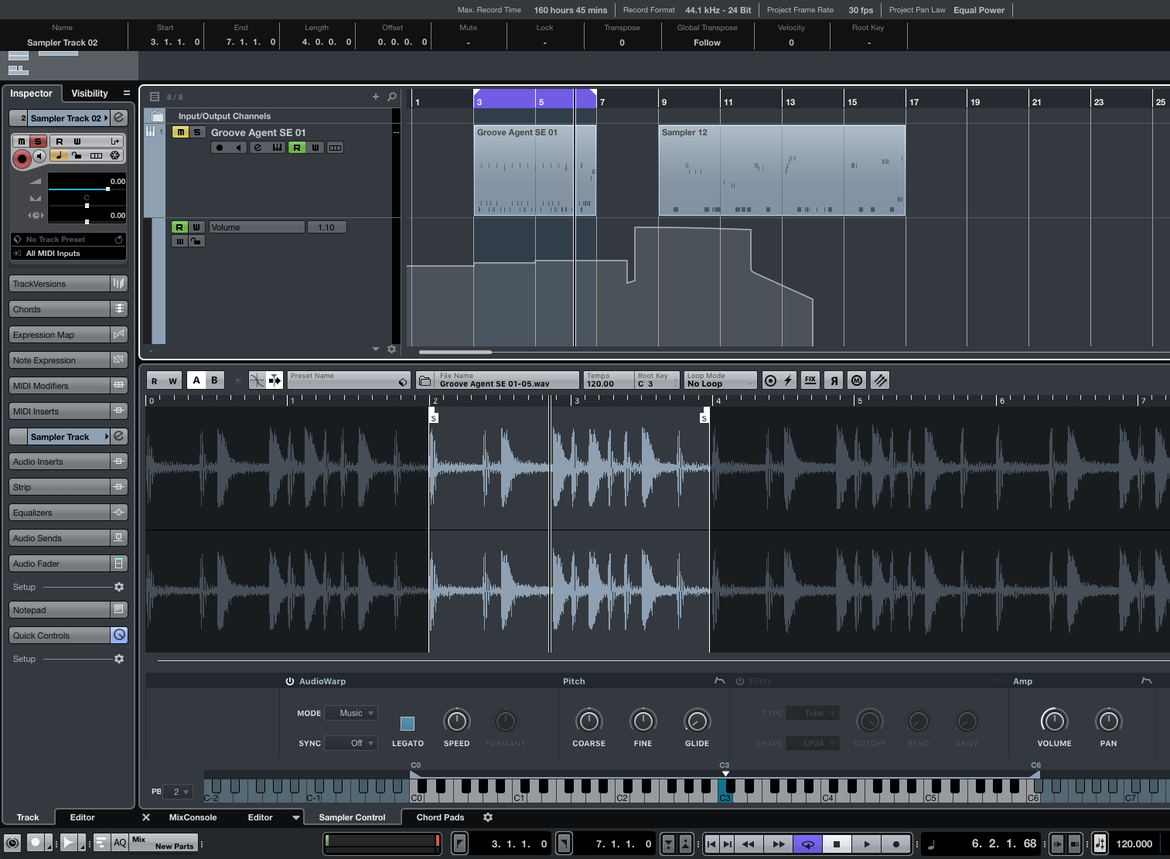Toggle the Snap to Zero Crossing icon in the sampler
This screenshot has width=1170, height=859.
point(257,381)
